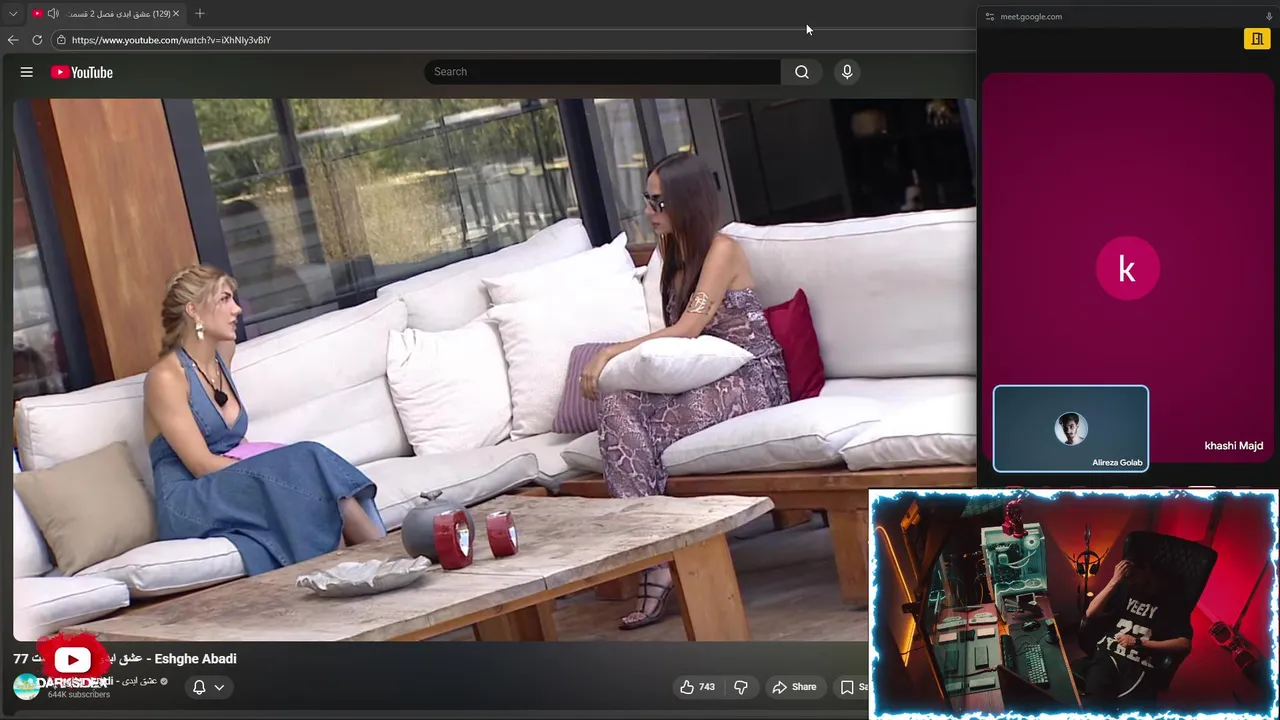Open the channel avatar beside 644K subscribers

click(26, 686)
